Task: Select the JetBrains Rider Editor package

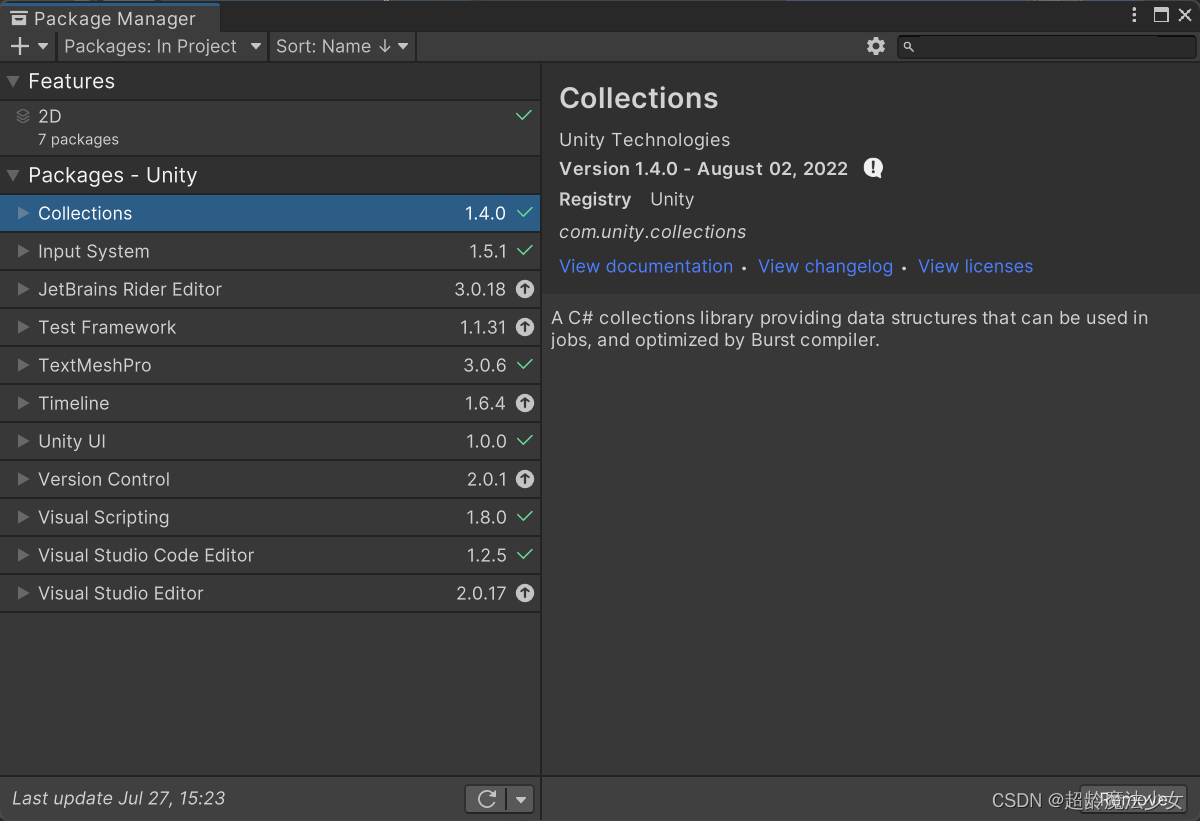Action: pyautogui.click(x=270, y=289)
